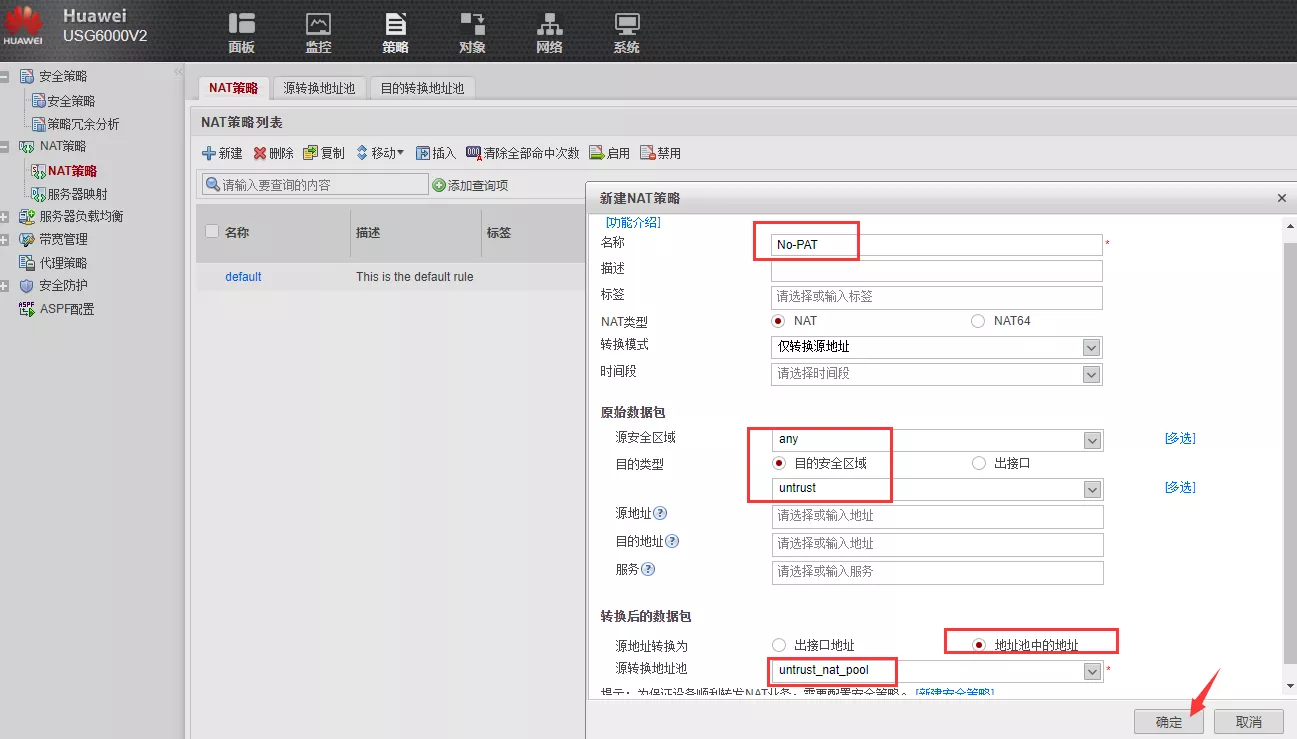Click the 描述 description input field
1297x739 pixels.
pos(936,271)
